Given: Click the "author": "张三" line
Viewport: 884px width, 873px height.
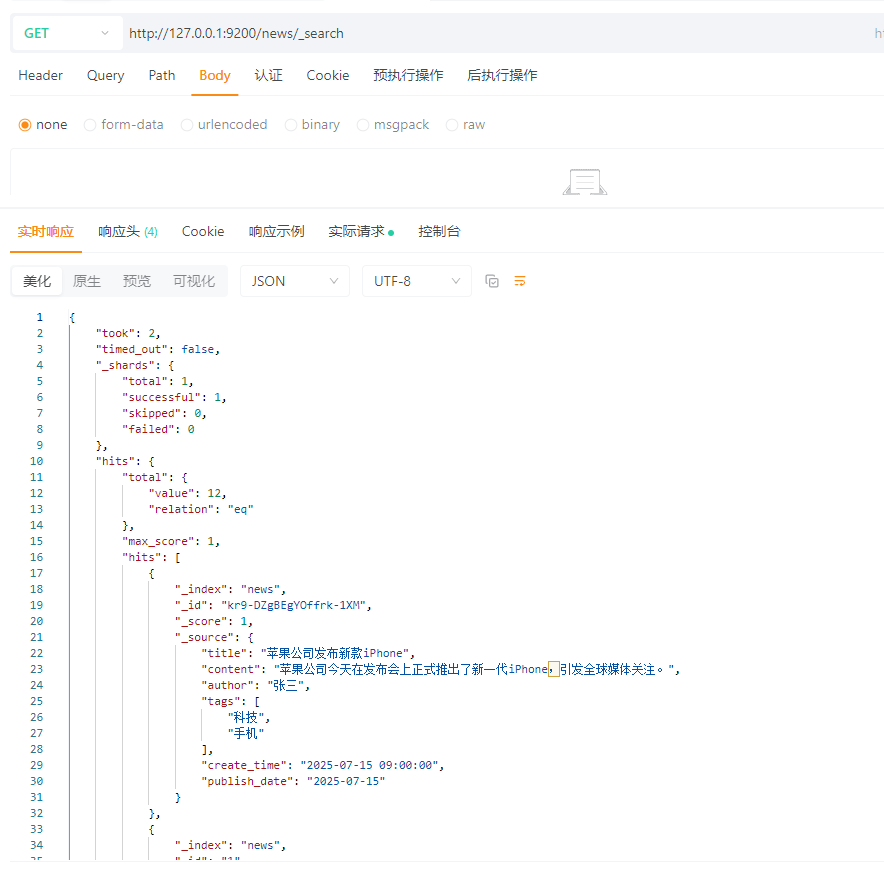Looking at the screenshot, I should click(256, 685).
